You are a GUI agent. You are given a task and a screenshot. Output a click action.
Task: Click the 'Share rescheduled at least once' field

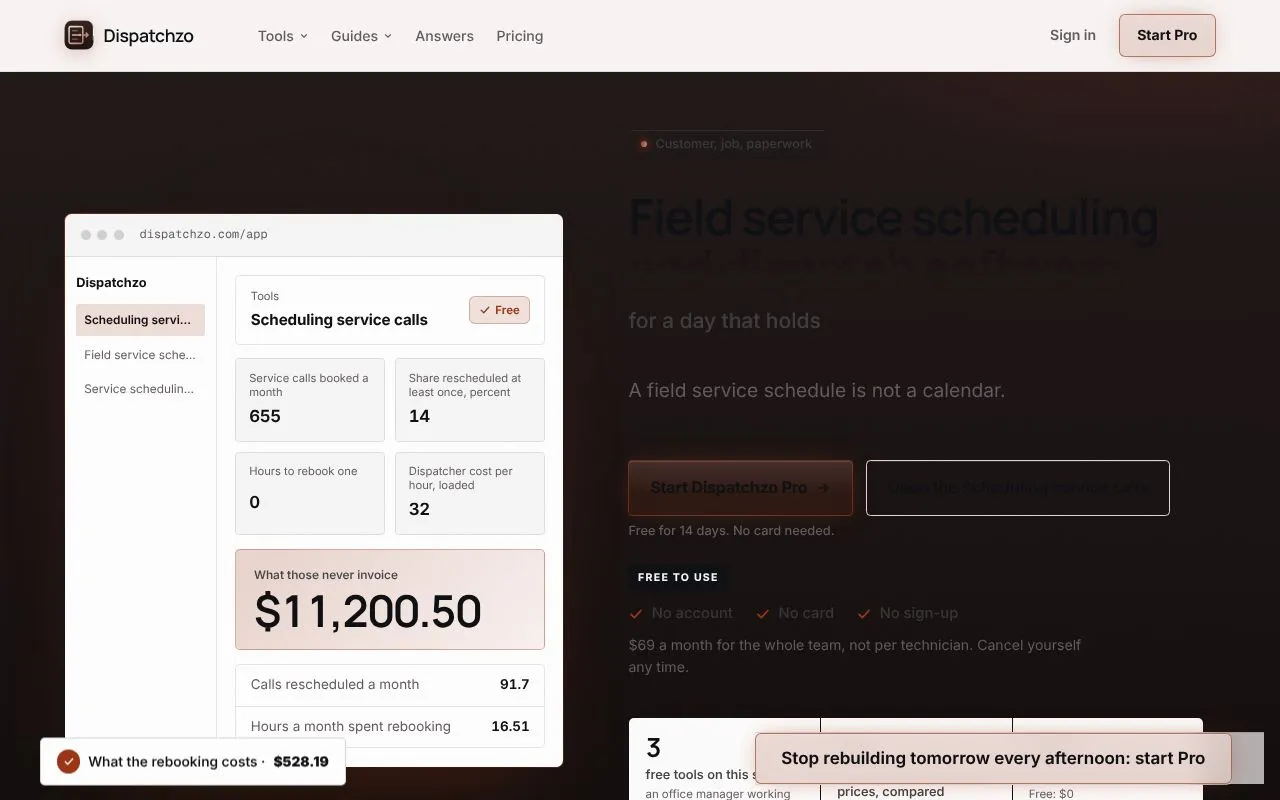(x=470, y=400)
